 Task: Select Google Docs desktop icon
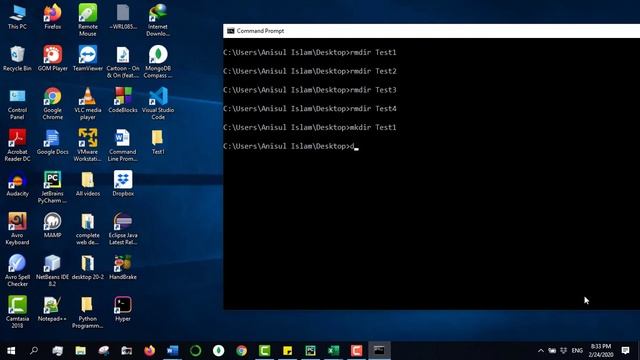53,142
